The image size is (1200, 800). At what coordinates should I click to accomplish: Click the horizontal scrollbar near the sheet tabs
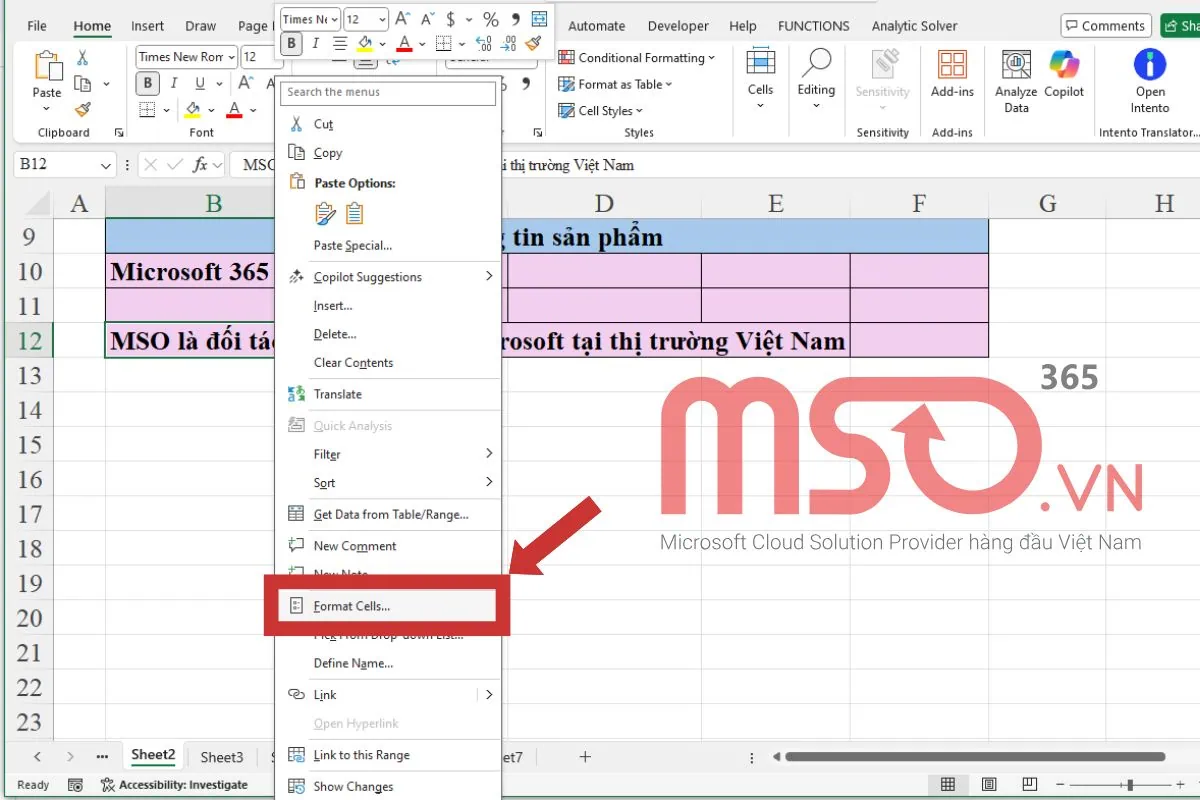coord(975,757)
